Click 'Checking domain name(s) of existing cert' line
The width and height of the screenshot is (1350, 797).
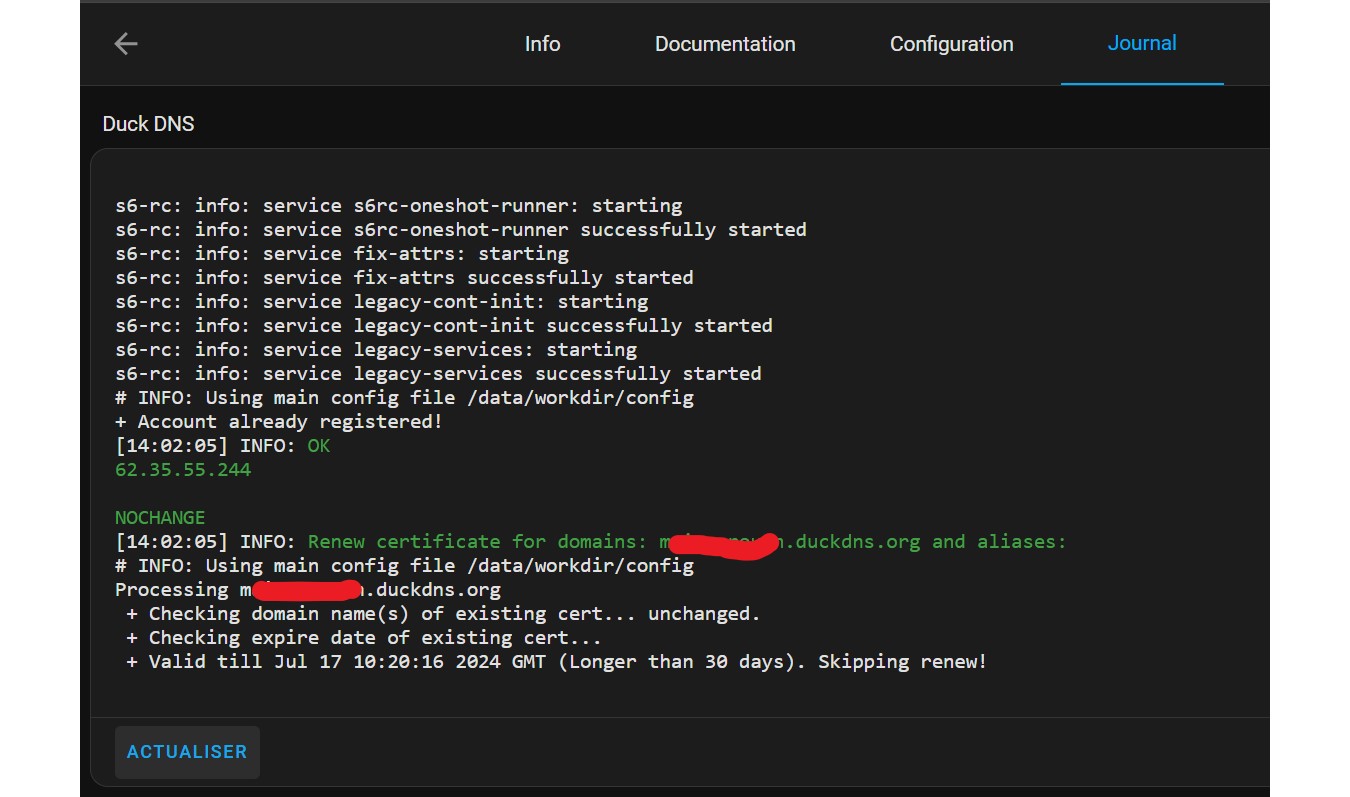(x=443, y=614)
